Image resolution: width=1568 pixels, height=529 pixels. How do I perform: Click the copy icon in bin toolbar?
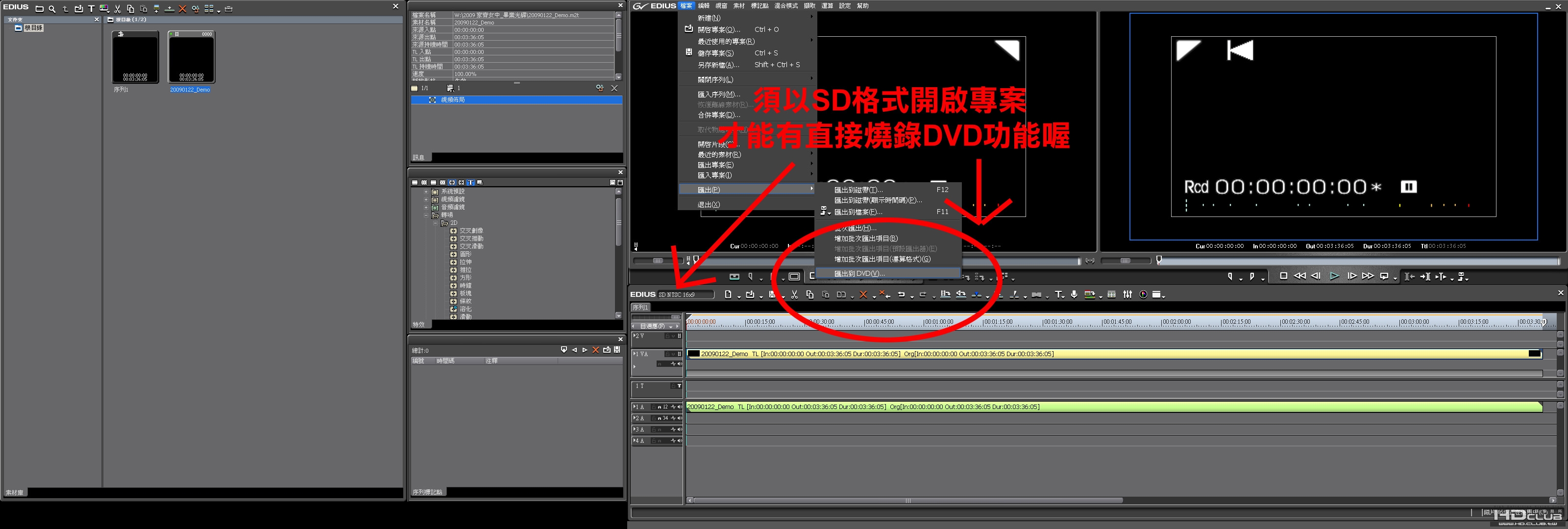(130, 8)
